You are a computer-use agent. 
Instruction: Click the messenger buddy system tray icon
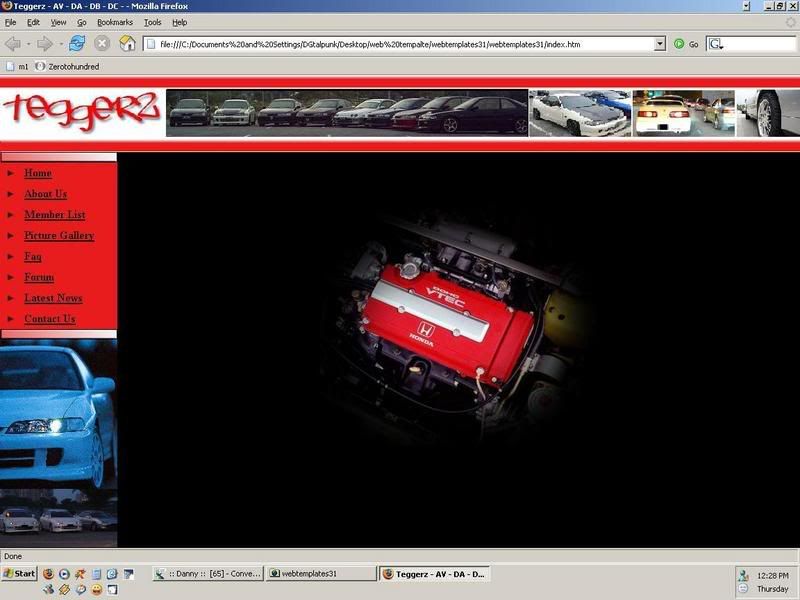744,576
